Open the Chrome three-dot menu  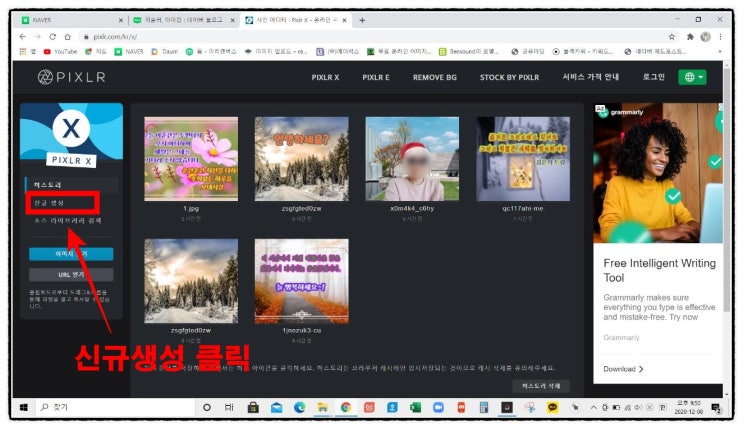[720, 37]
